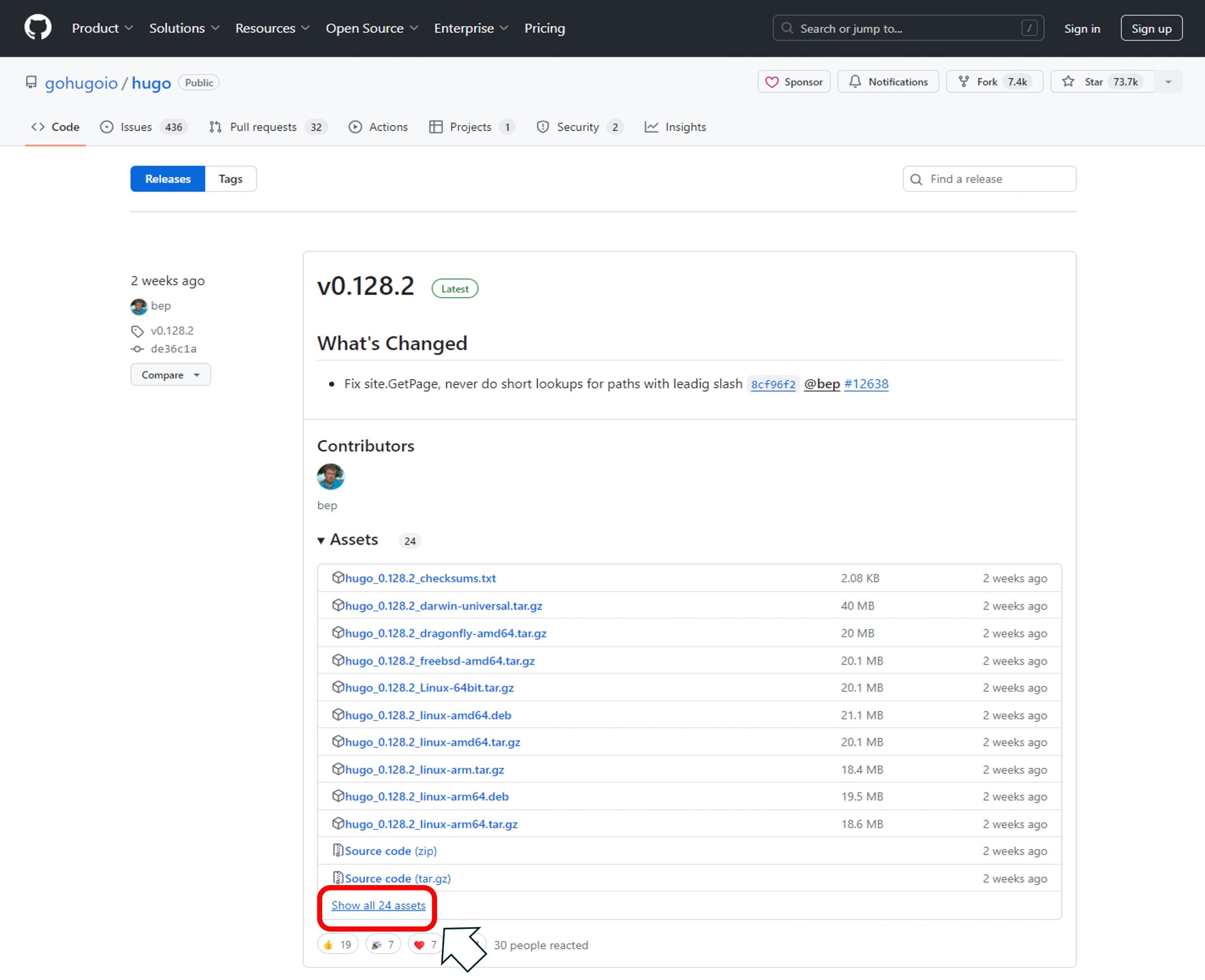1205x980 pixels.
Task: Open the hugo repository link
Action: pyautogui.click(x=151, y=83)
